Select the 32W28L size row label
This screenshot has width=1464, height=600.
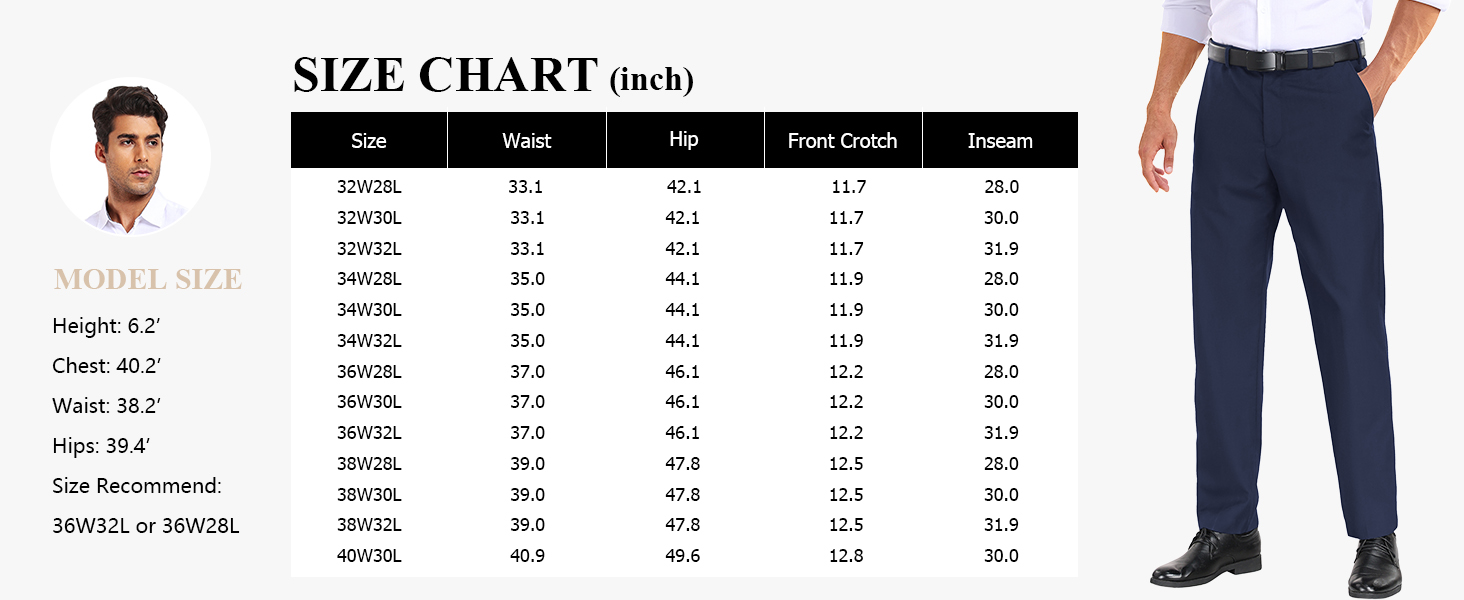click(369, 187)
